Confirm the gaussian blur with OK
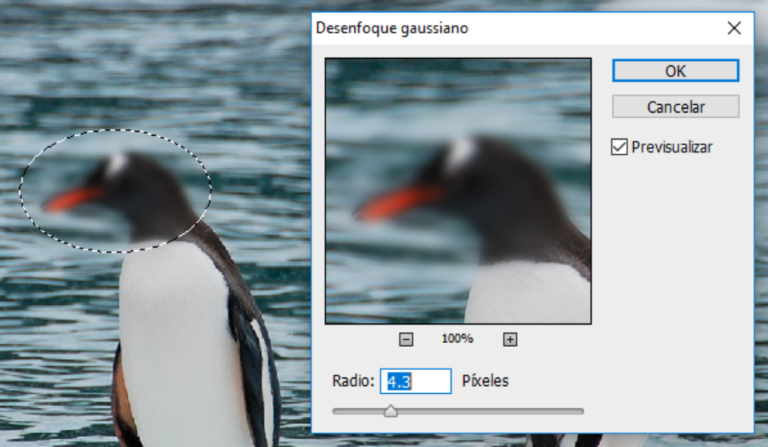This screenshot has height=447, width=768. 675,71
